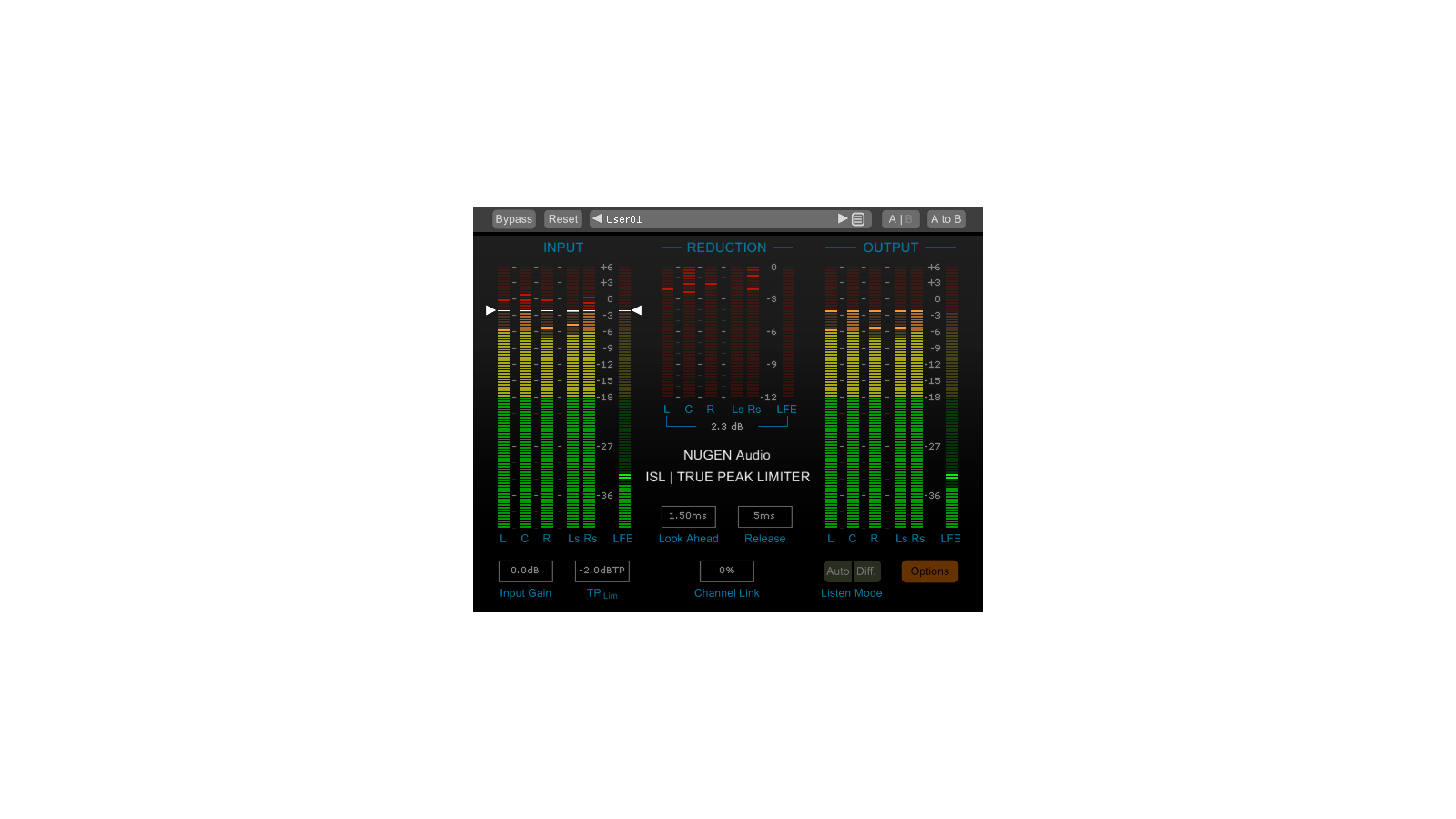The height and width of the screenshot is (819, 1456).
Task: Click the Look Ahead 1.50ms value box
Action: (x=688, y=516)
